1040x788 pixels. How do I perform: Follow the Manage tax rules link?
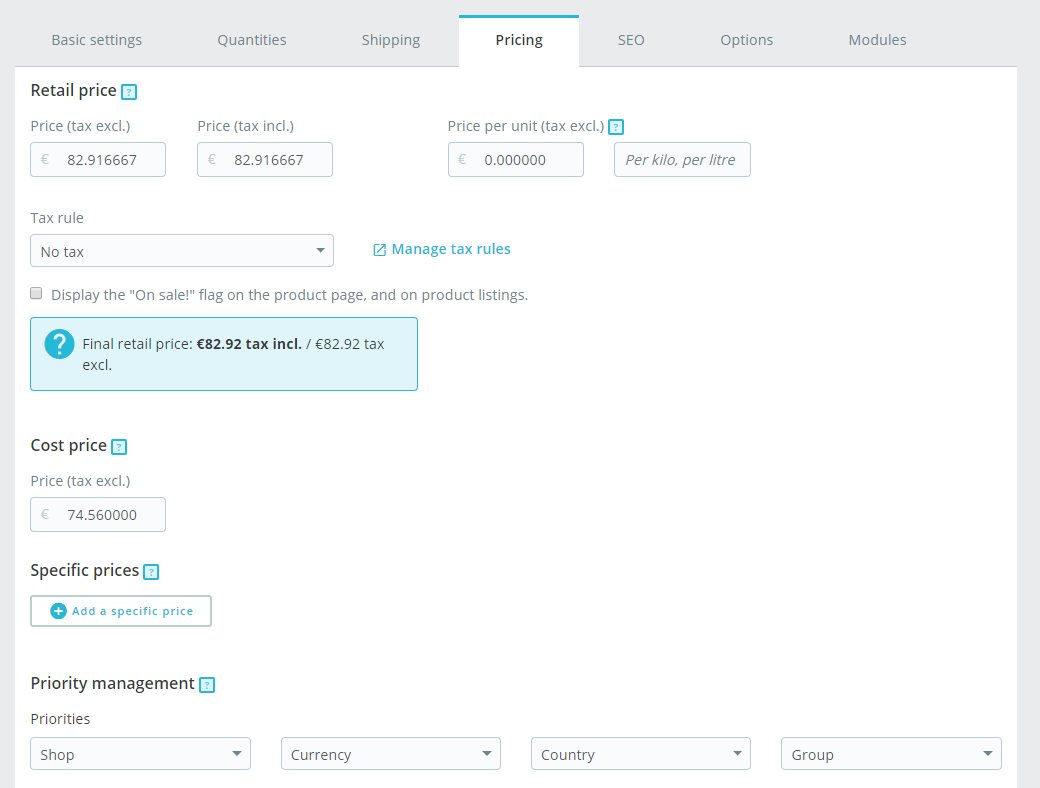pyautogui.click(x=451, y=249)
